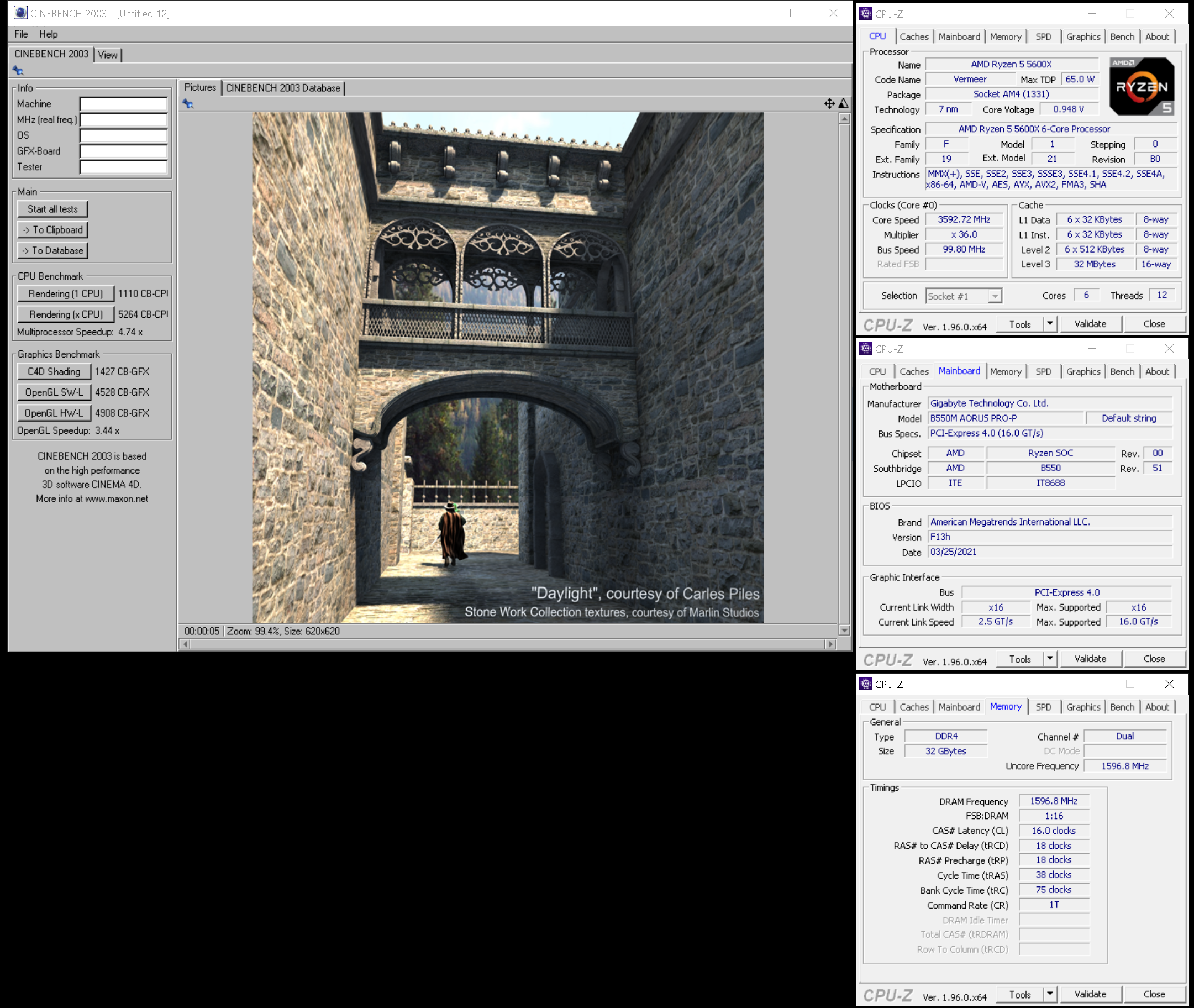Click Tools button in top CPU-Z window

(1020, 324)
